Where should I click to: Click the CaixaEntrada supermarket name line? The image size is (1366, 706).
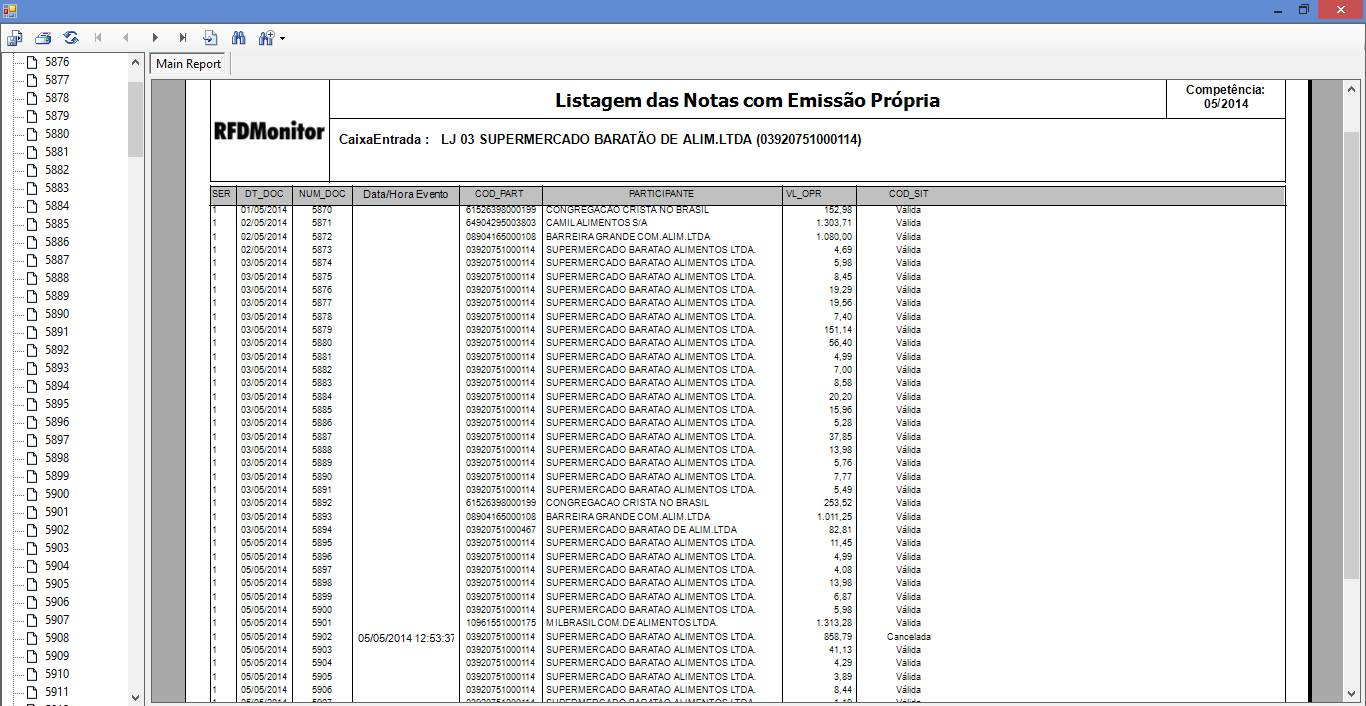600,139
